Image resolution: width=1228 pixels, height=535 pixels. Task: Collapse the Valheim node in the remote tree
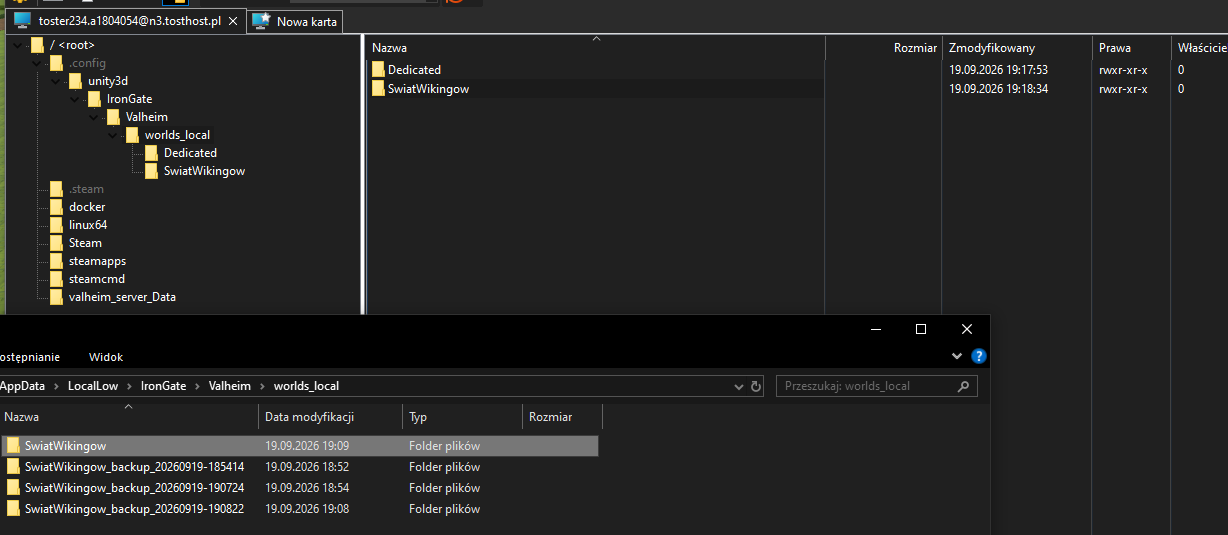93,117
